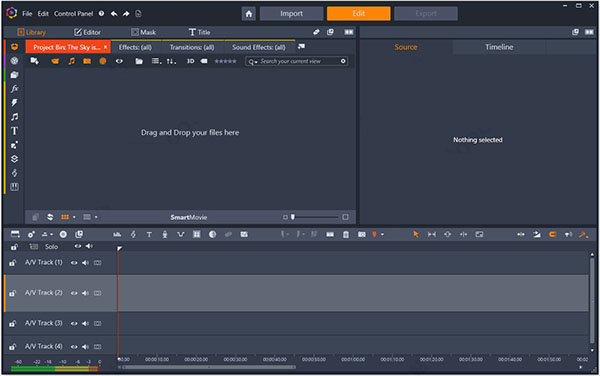Click the Audio Ducking icon in the timeline toolbar
600x376 pixels.
pyautogui.click(x=181, y=234)
